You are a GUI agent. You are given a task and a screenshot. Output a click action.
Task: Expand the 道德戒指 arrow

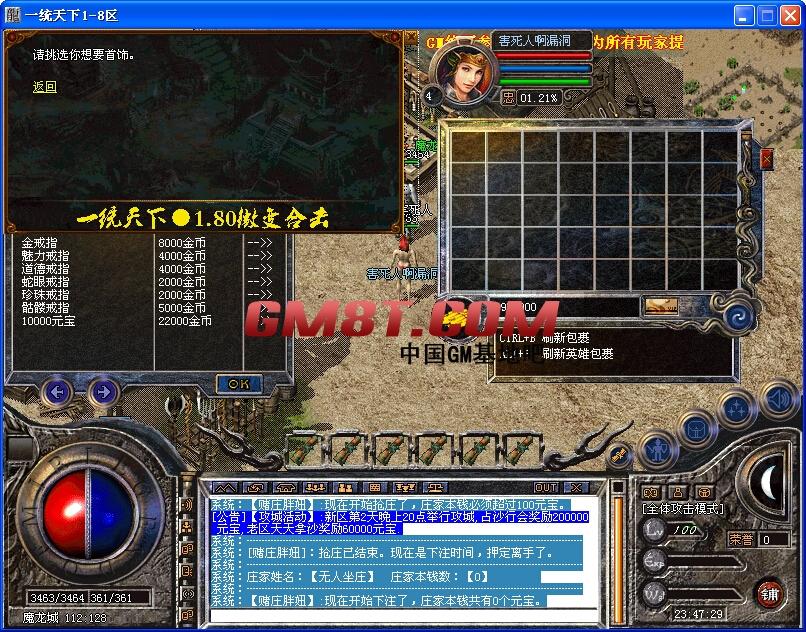260,269
